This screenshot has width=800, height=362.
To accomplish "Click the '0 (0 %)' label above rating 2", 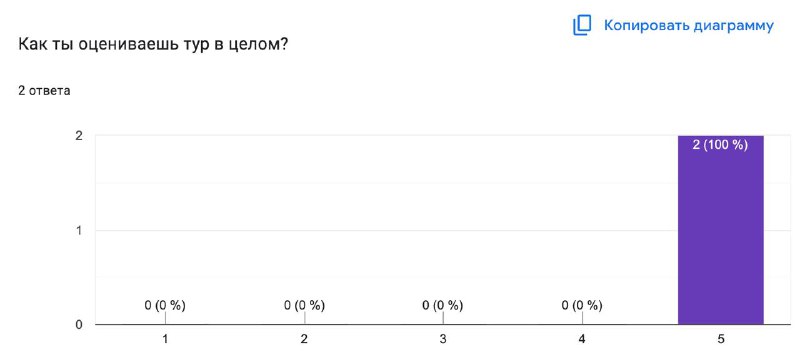I will [x=304, y=305].
